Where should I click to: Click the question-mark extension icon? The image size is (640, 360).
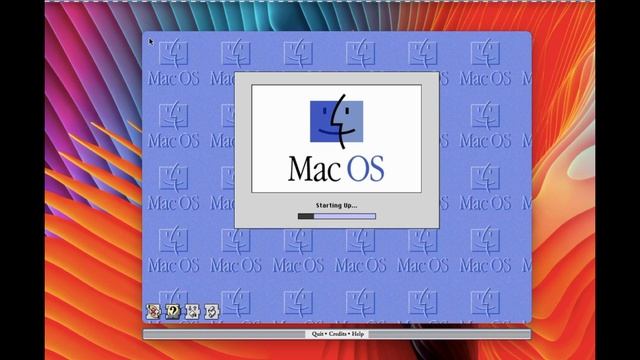(173, 311)
